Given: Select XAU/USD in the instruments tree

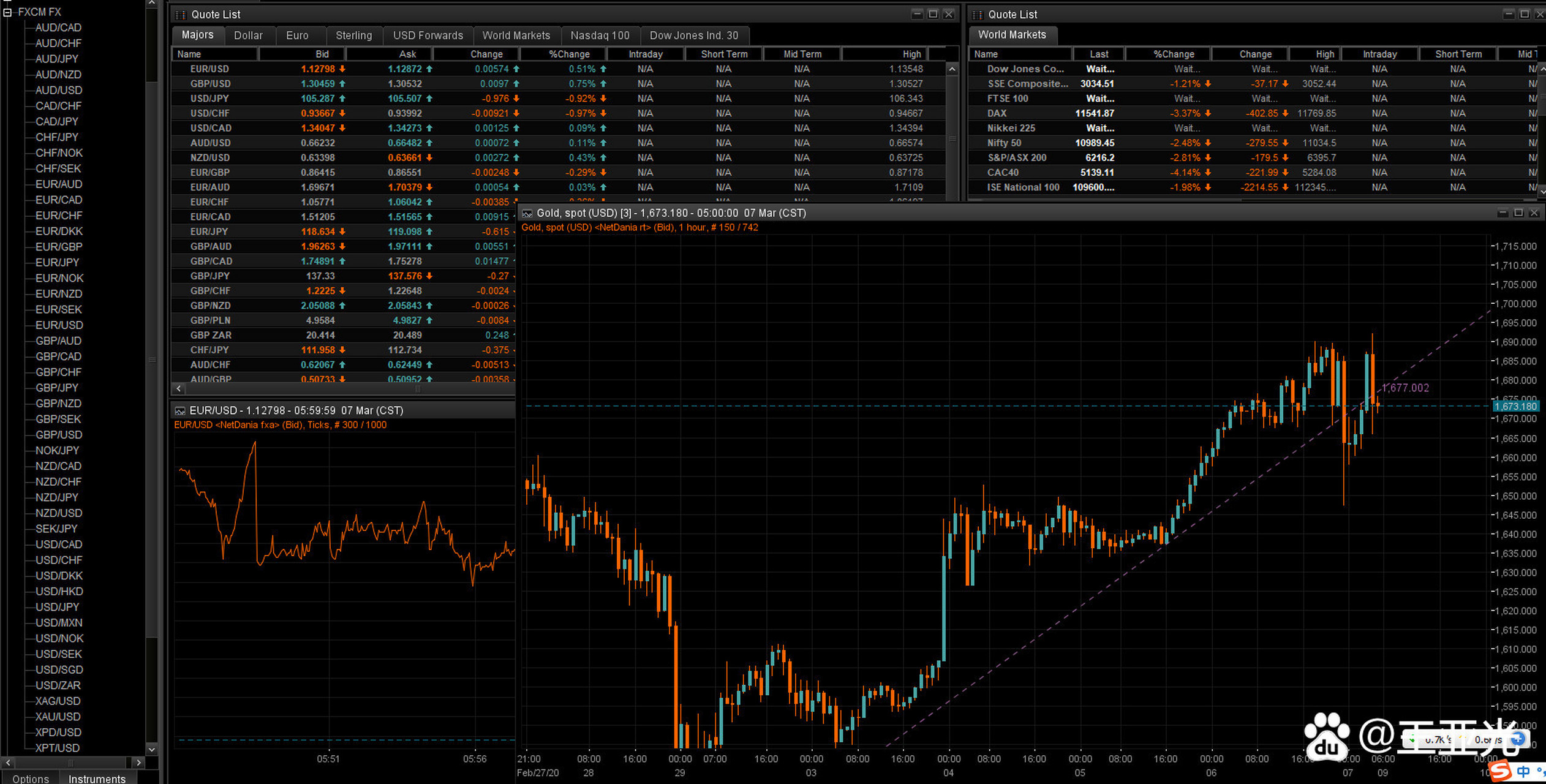Looking at the screenshot, I should (58, 717).
